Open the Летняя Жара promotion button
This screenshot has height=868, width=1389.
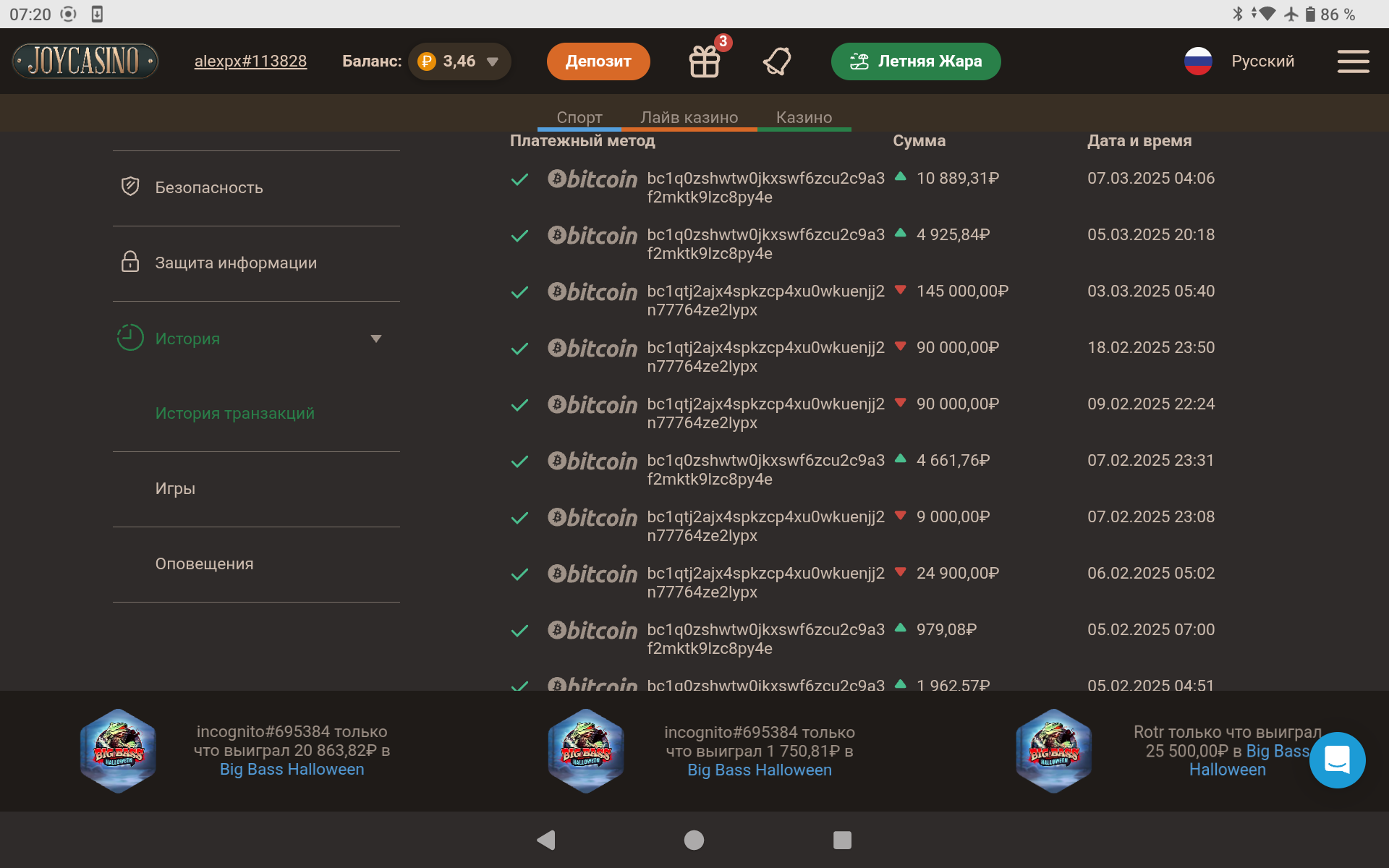(x=915, y=61)
